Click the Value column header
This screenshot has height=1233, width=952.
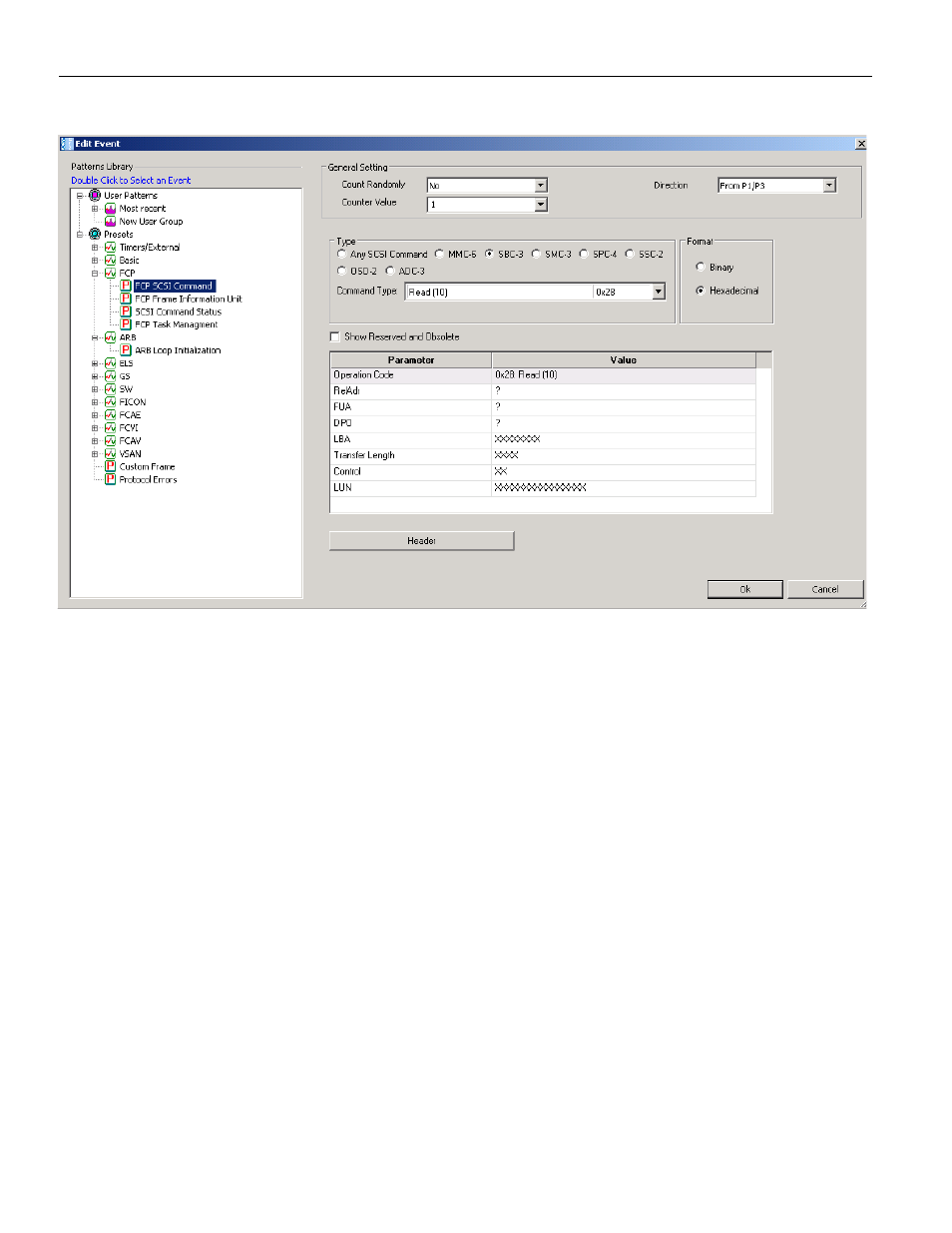(x=624, y=359)
